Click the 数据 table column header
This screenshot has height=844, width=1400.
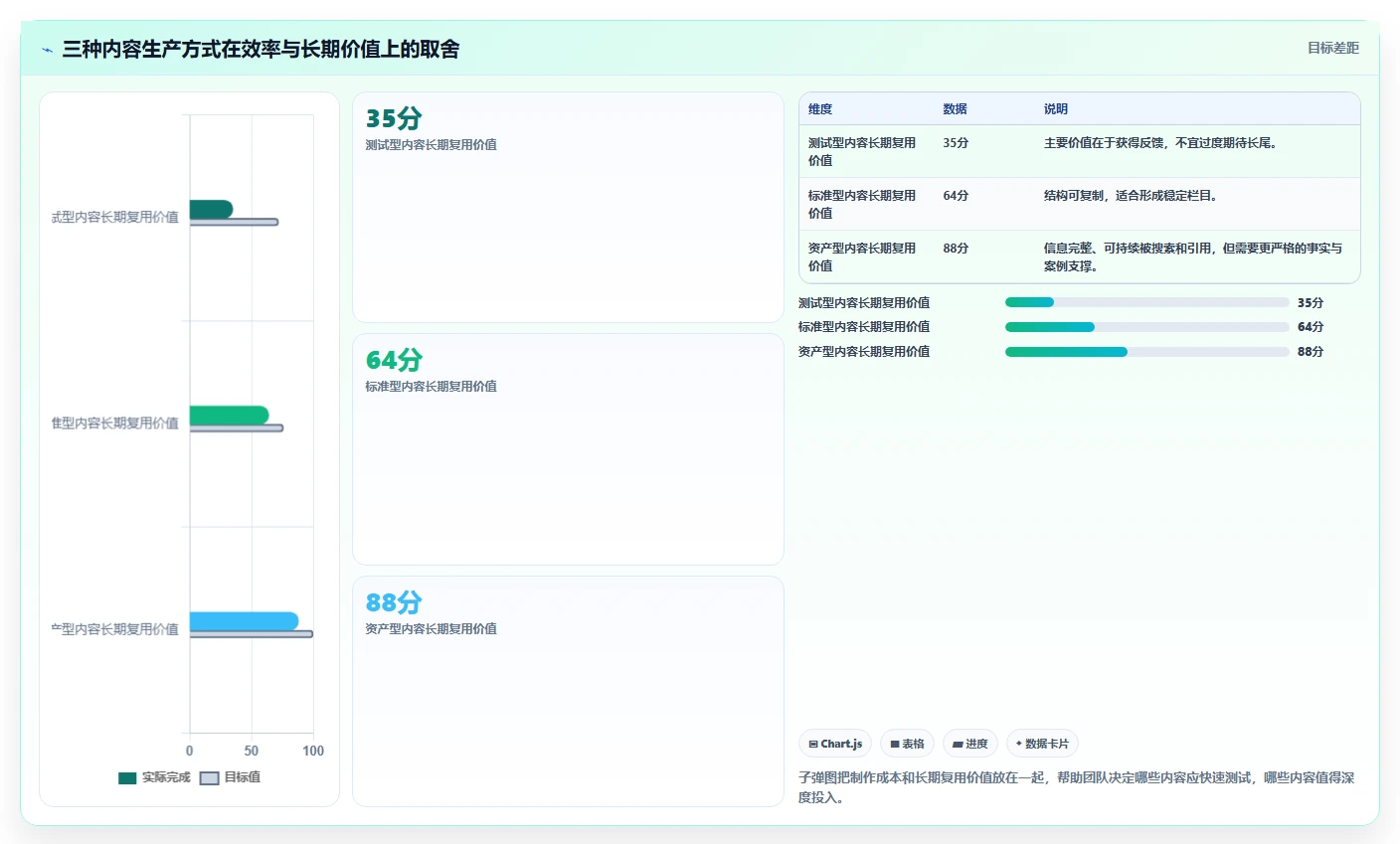pyautogui.click(x=955, y=109)
